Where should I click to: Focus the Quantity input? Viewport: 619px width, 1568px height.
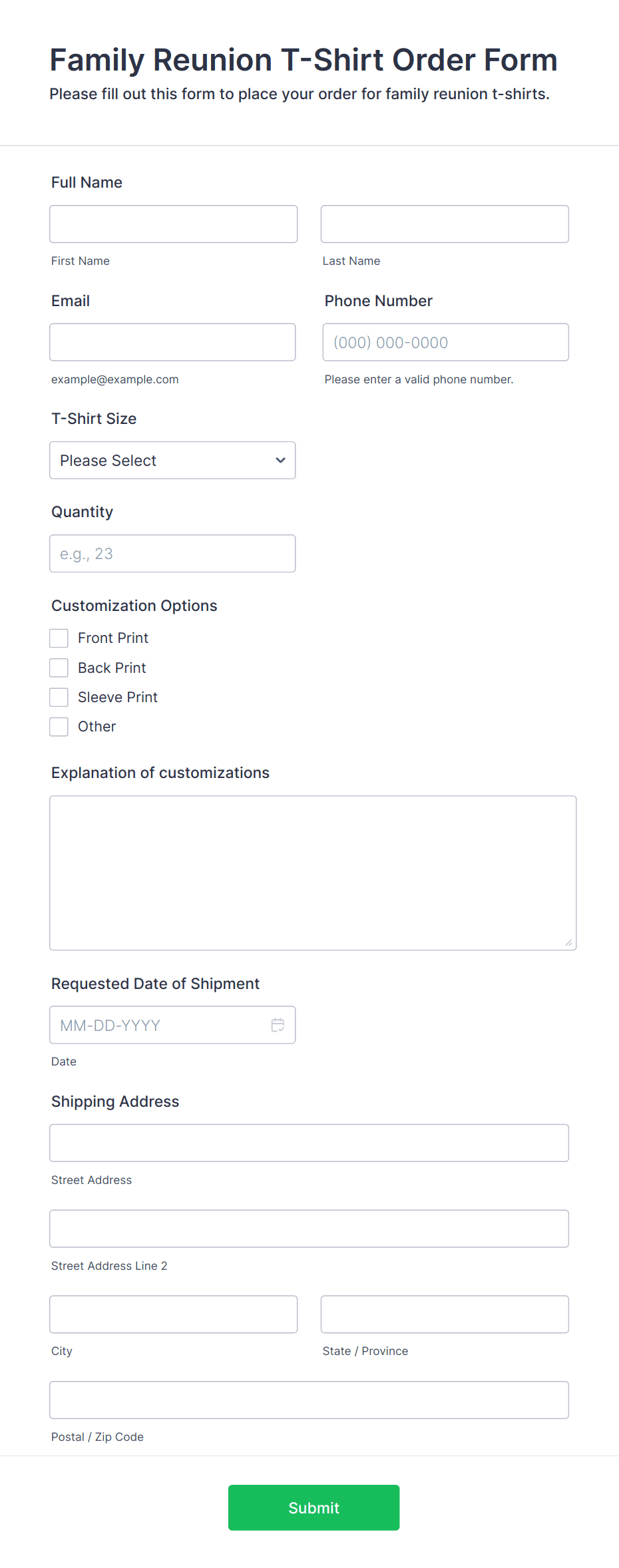point(172,554)
